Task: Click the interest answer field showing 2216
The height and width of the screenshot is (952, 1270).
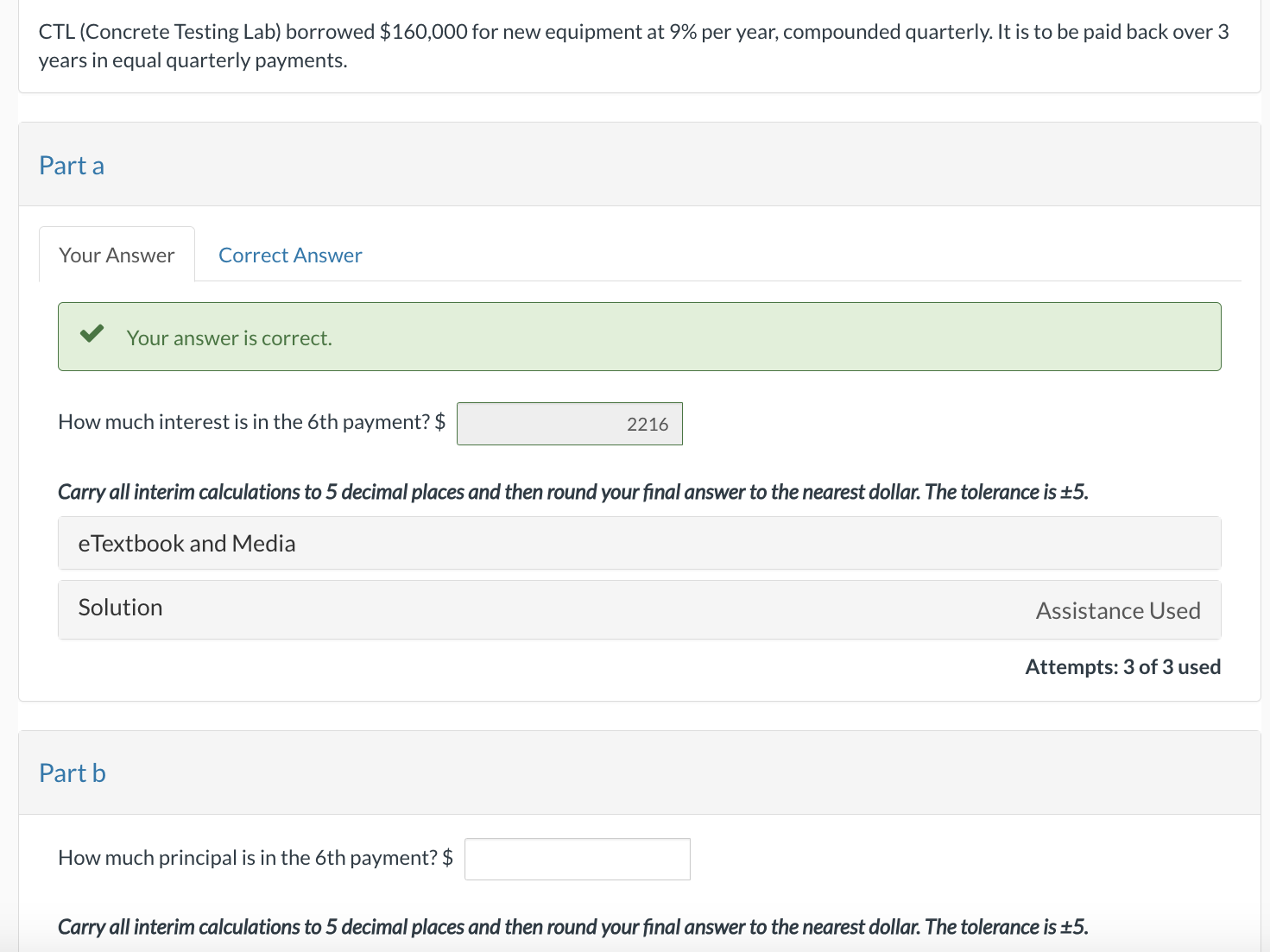Action: click(x=570, y=424)
